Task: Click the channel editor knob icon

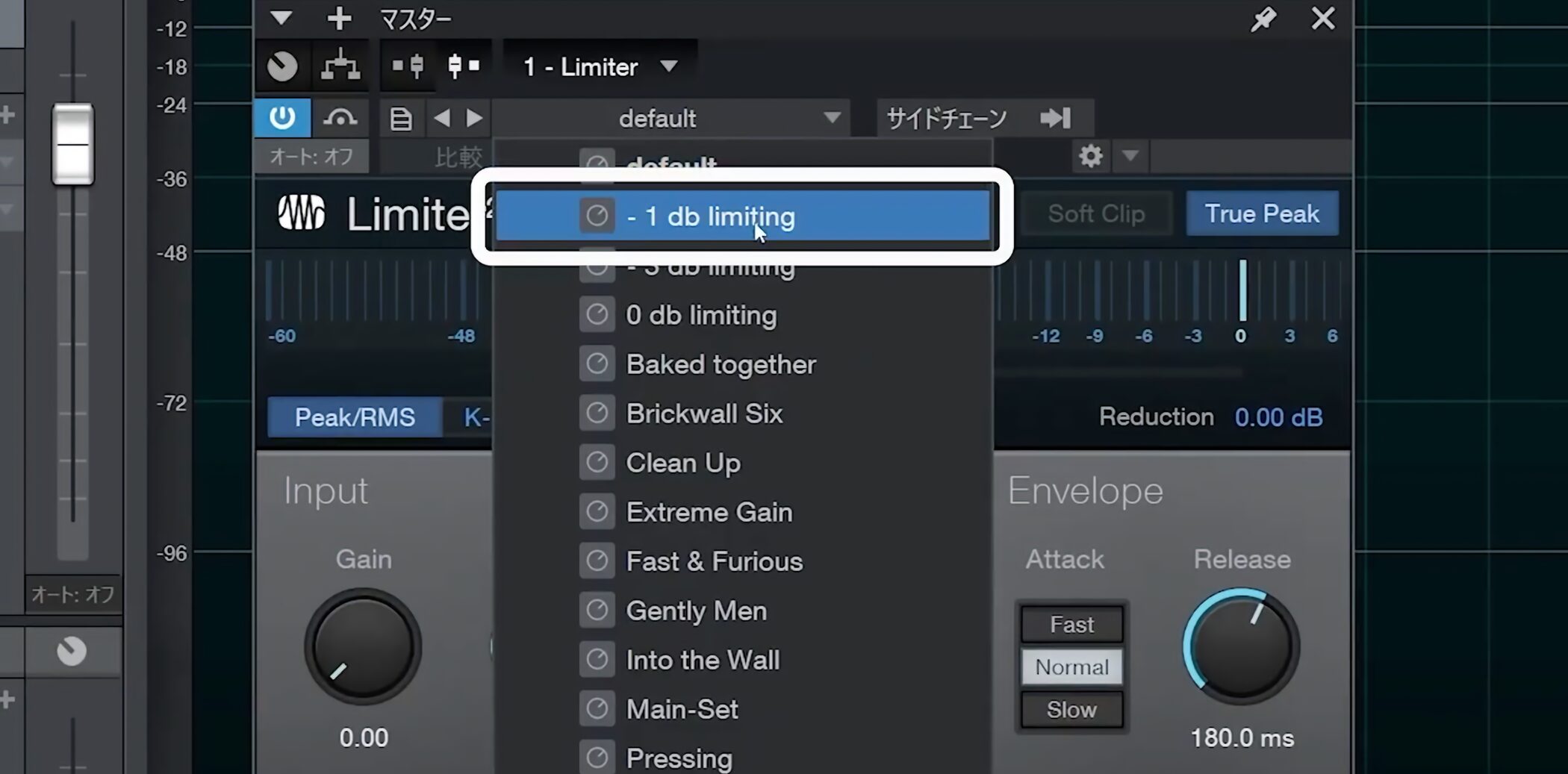Action: point(282,66)
